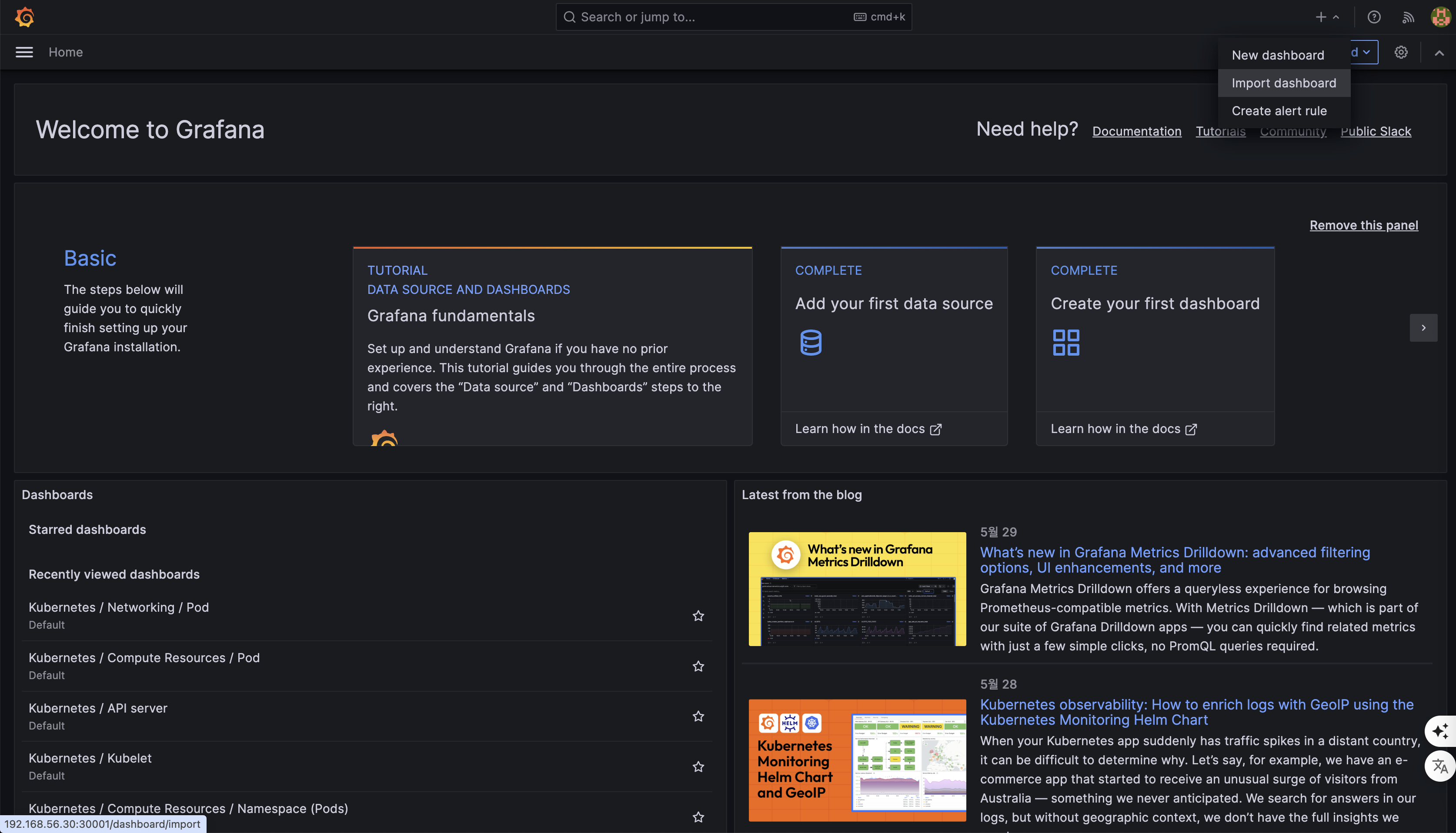This screenshot has height=833, width=1456.
Task: Click Remove this panel link
Action: tap(1363, 225)
